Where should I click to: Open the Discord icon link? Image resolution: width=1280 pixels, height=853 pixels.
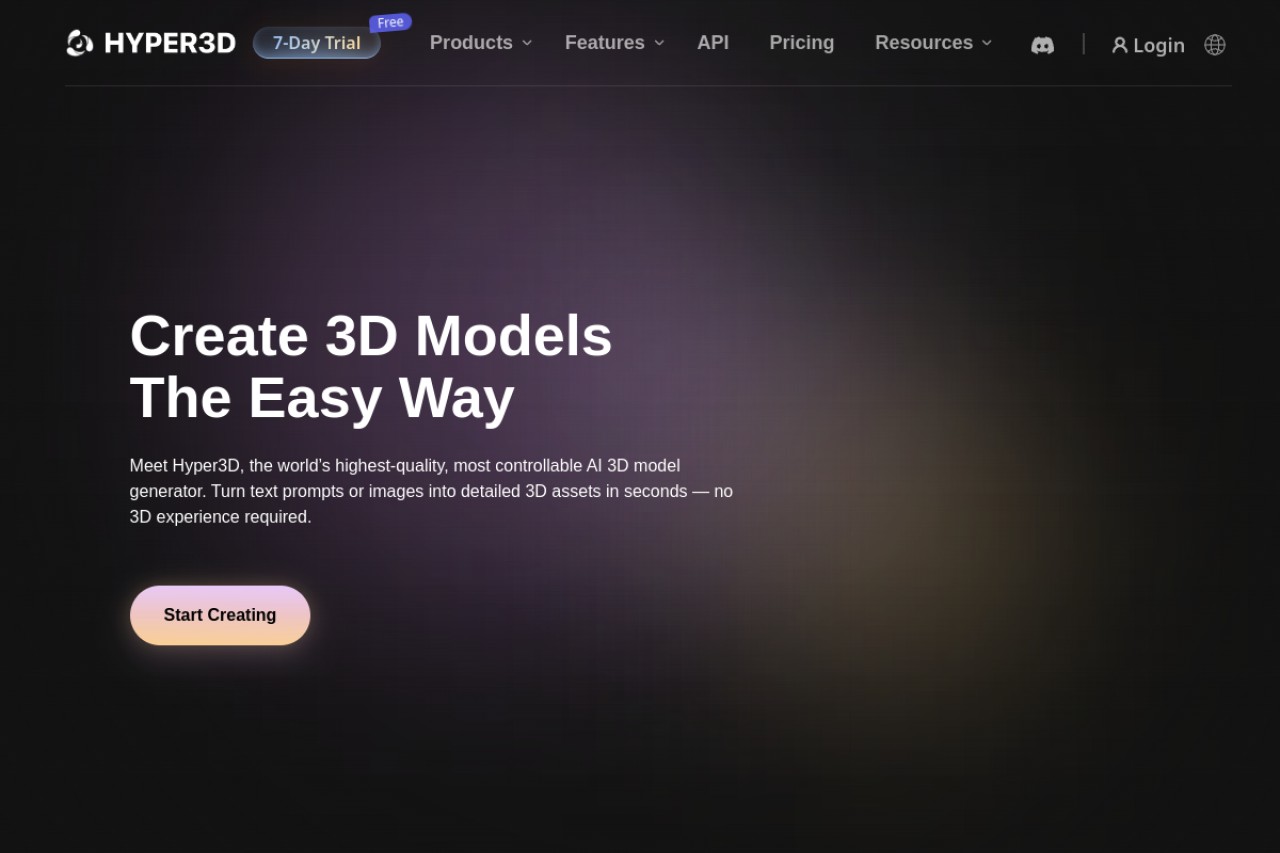(1042, 45)
